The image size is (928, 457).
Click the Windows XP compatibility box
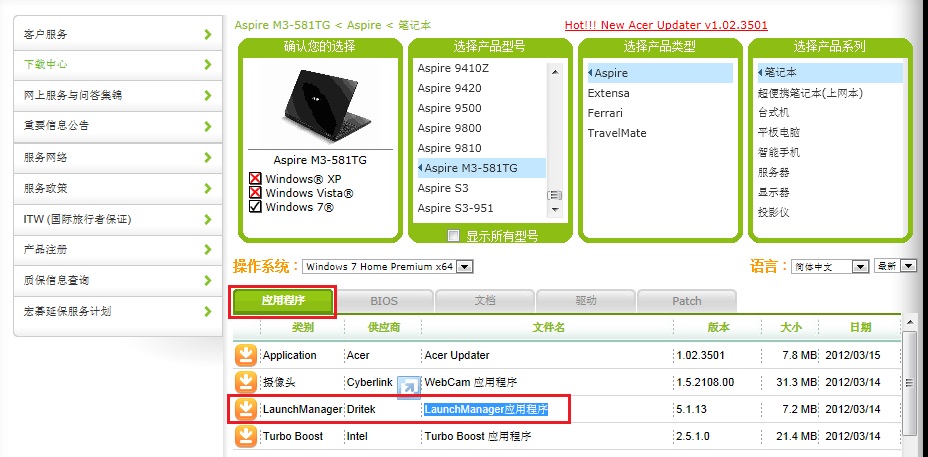click(256, 178)
